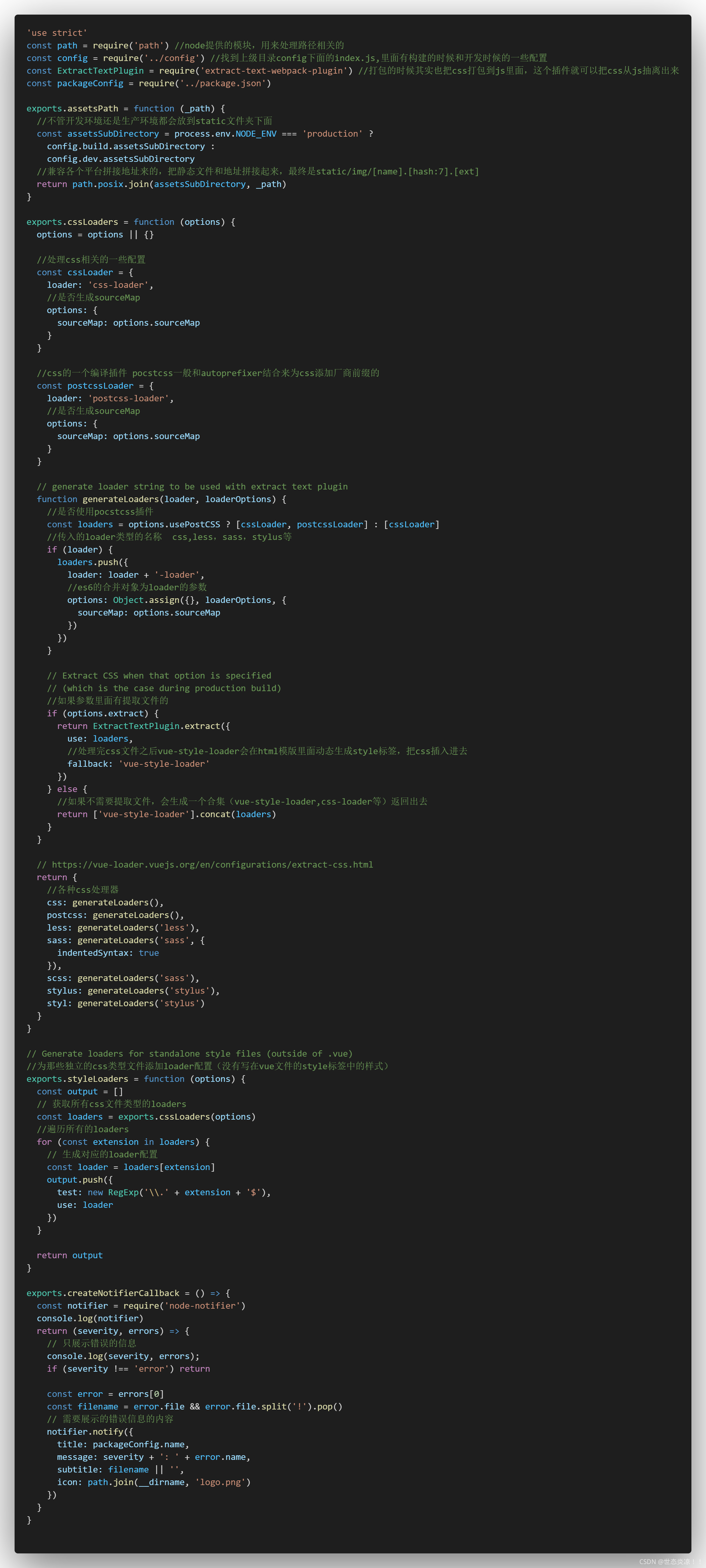The width and height of the screenshot is (706, 1568).
Task: Click the 'logo.png' icon path string
Action: point(220,1482)
